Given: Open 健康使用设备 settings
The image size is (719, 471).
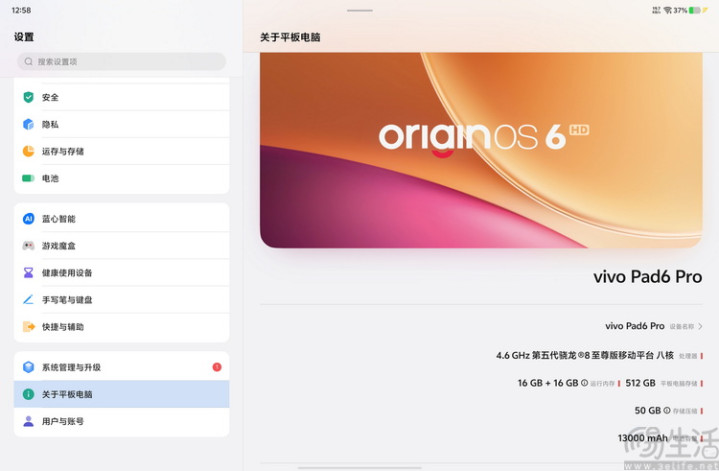Looking at the screenshot, I should point(122,273).
